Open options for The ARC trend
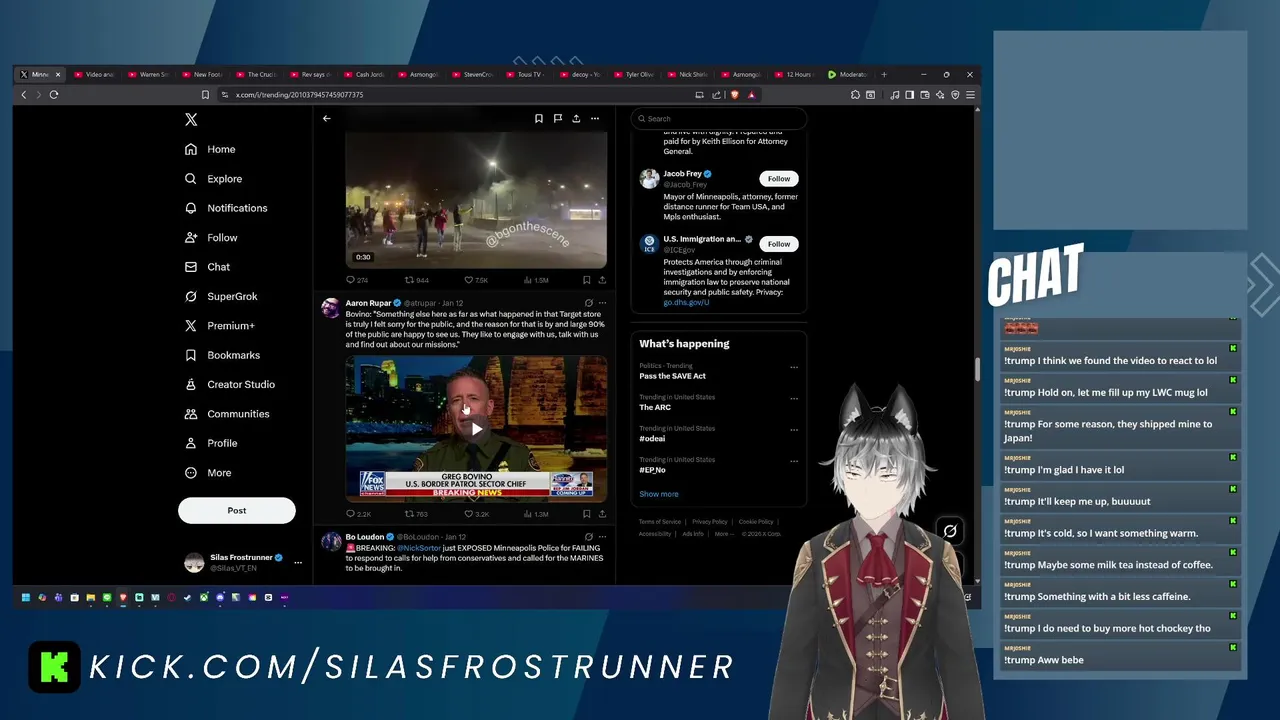The height and width of the screenshot is (720, 1280). coord(794,399)
